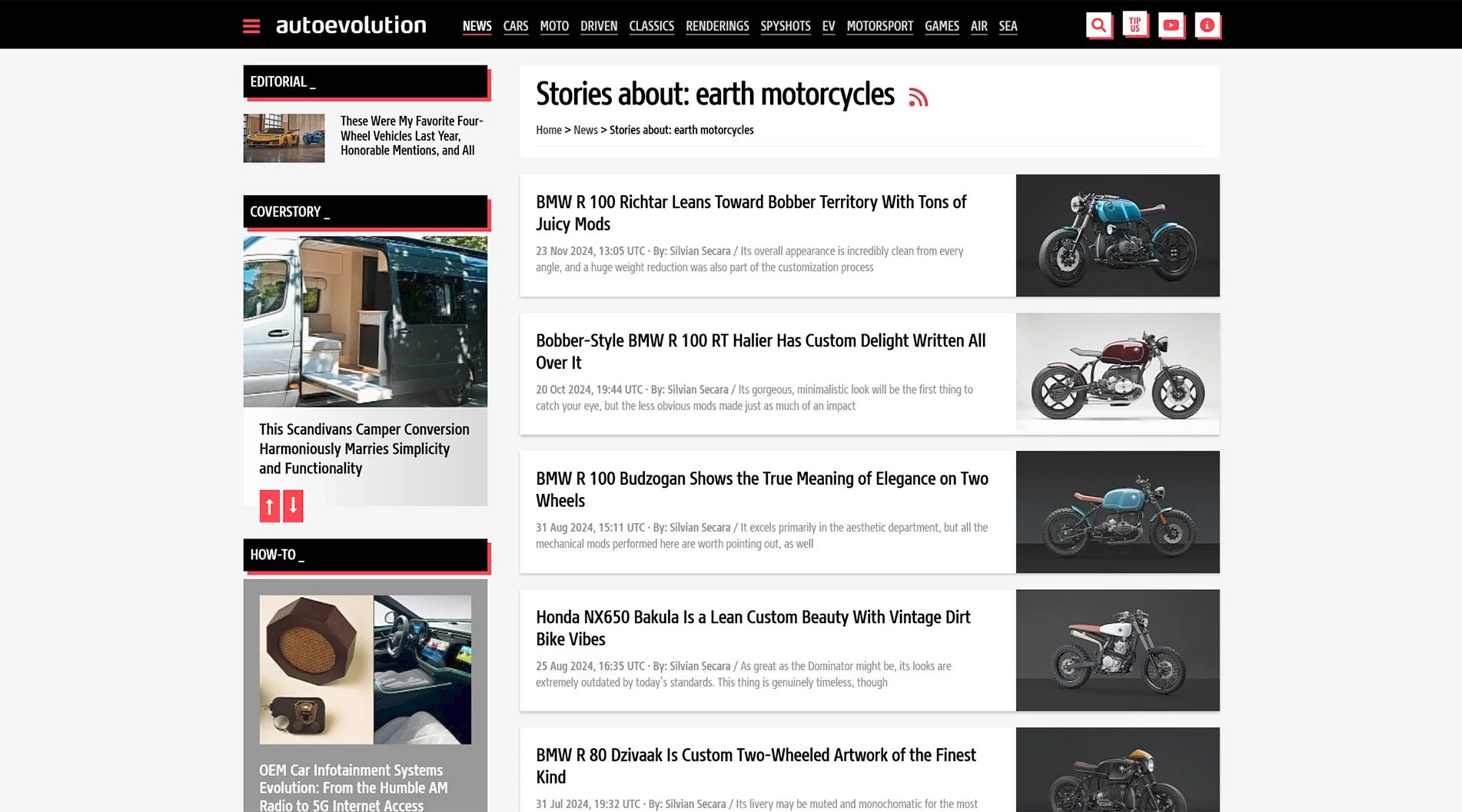Go to the autoevolution logo homepage
The width and height of the screenshot is (1462, 812).
pos(351,25)
